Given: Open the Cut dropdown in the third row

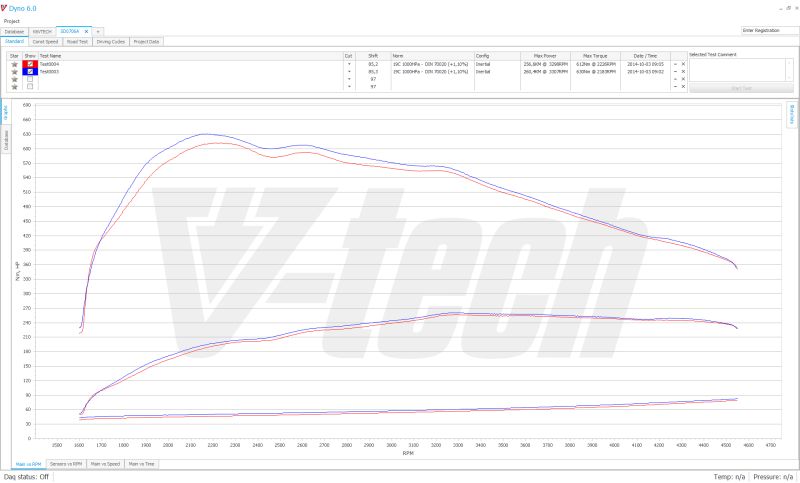Looking at the screenshot, I should [x=349, y=79].
